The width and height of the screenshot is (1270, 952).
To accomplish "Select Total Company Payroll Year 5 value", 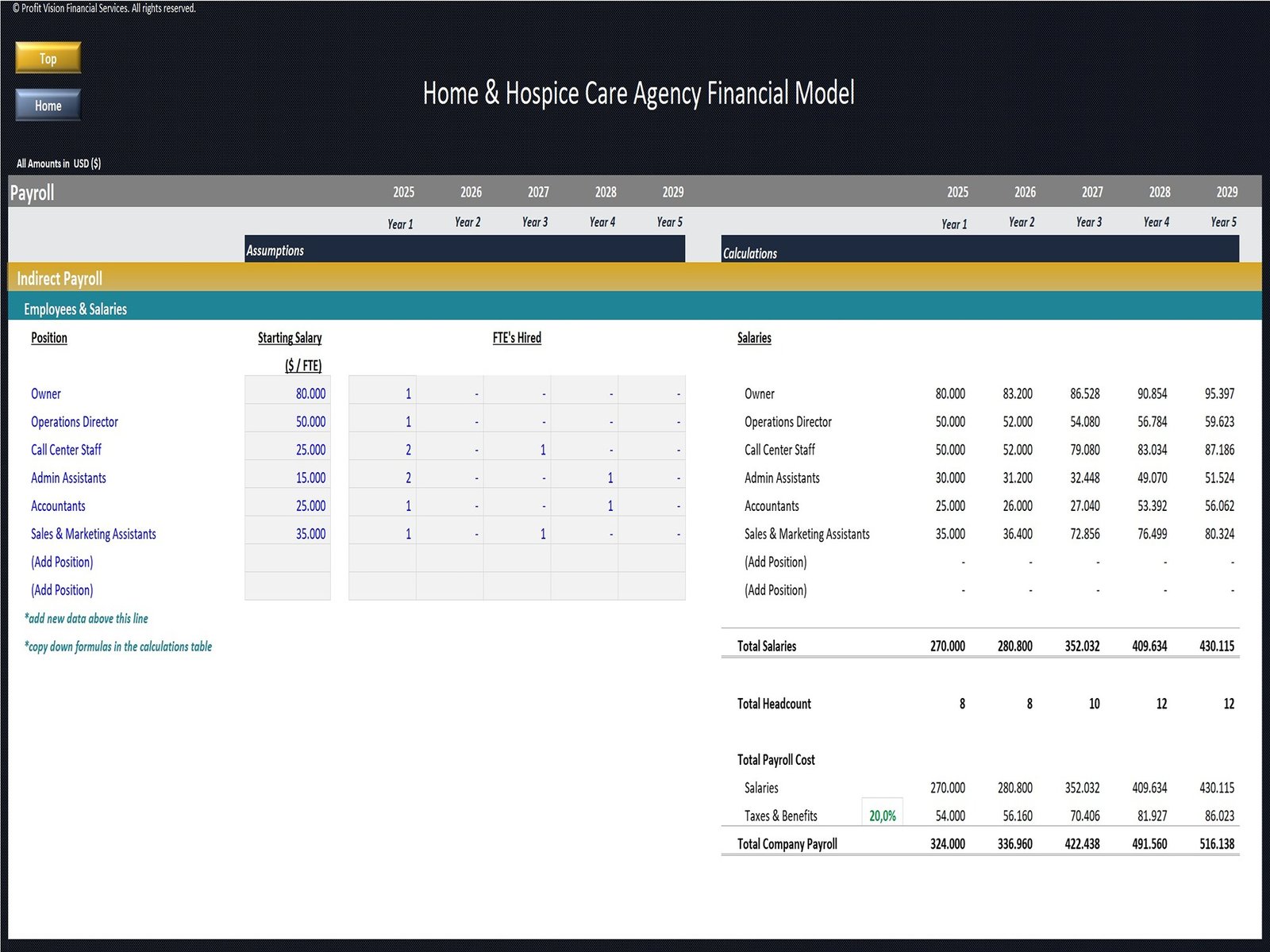I will pos(1217,844).
